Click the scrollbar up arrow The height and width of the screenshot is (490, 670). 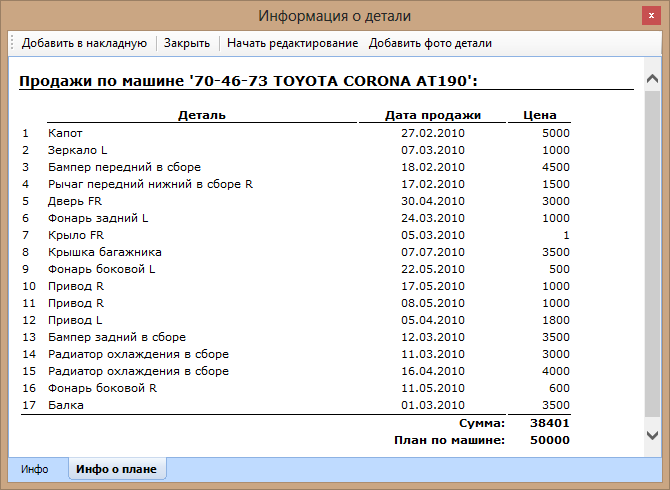[x=653, y=77]
